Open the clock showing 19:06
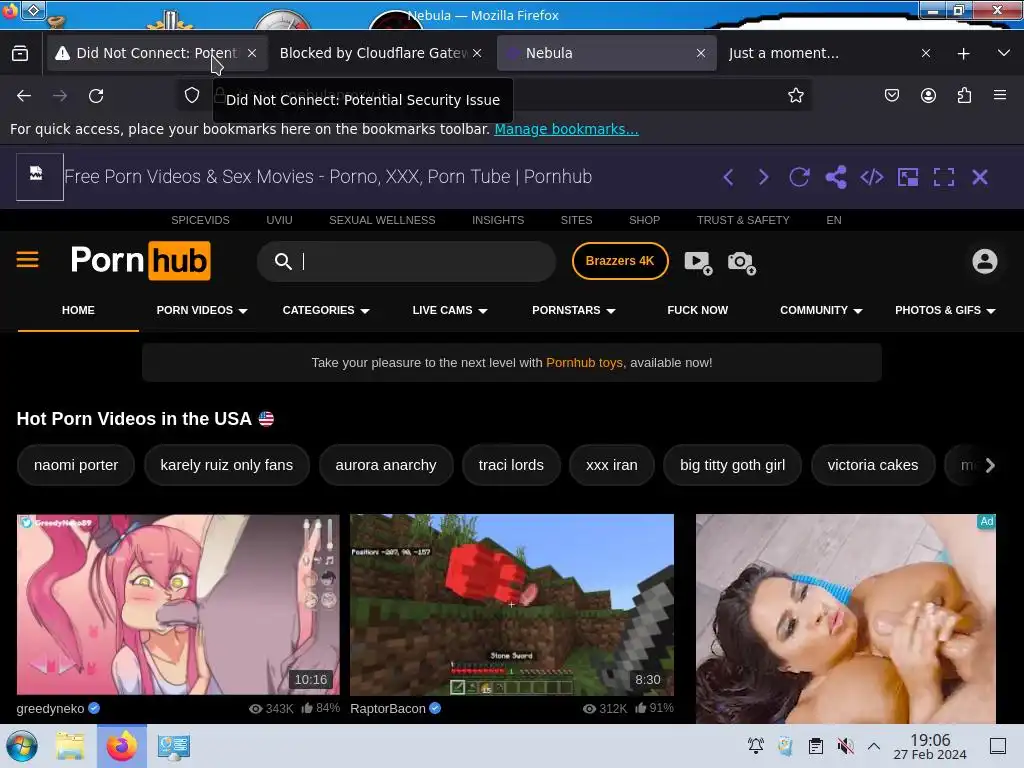1024x768 pixels. click(930, 746)
